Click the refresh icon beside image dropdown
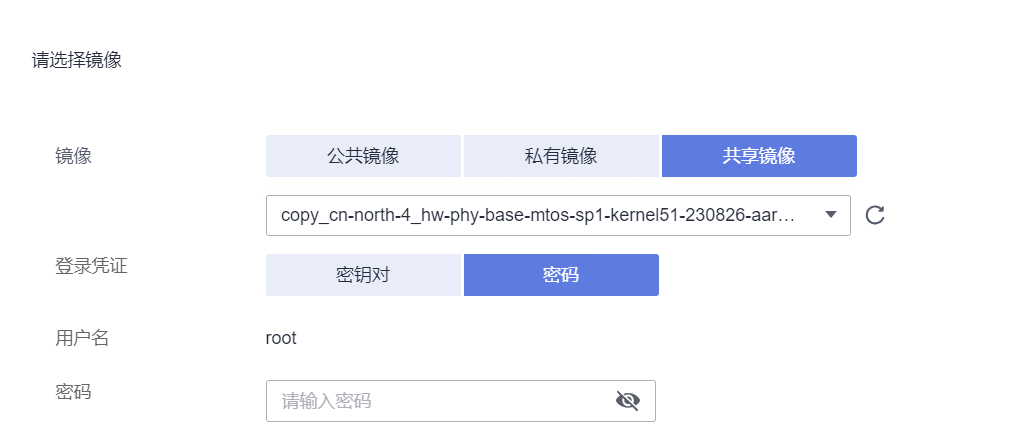 click(x=875, y=215)
